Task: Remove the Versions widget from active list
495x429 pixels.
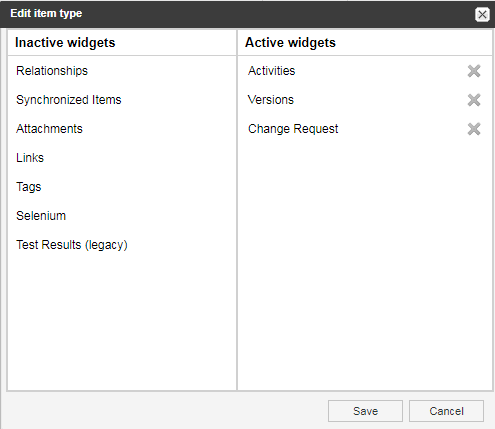Action: [x=474, y=100]
